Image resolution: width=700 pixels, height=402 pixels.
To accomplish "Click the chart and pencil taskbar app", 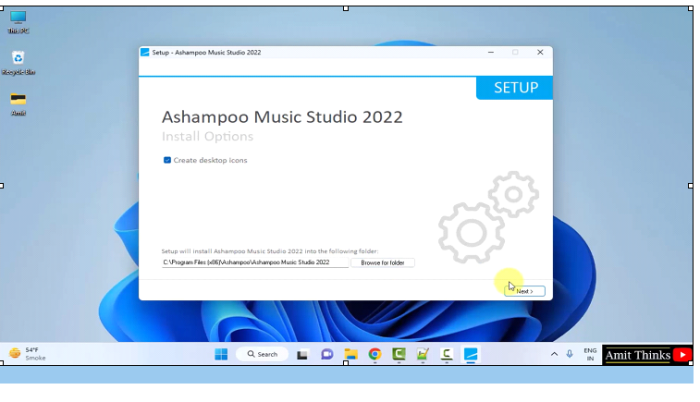I will point(422,354).
